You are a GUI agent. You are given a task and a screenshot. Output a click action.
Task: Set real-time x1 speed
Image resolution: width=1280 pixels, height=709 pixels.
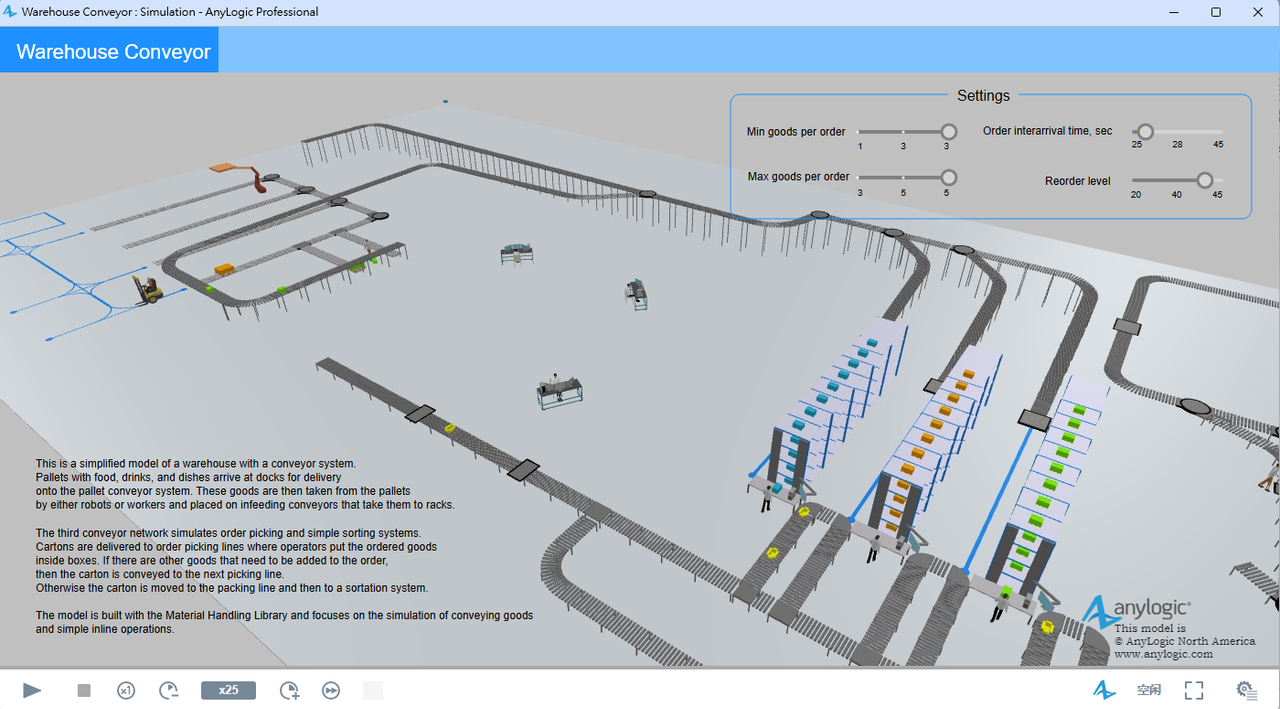[126, 690]
